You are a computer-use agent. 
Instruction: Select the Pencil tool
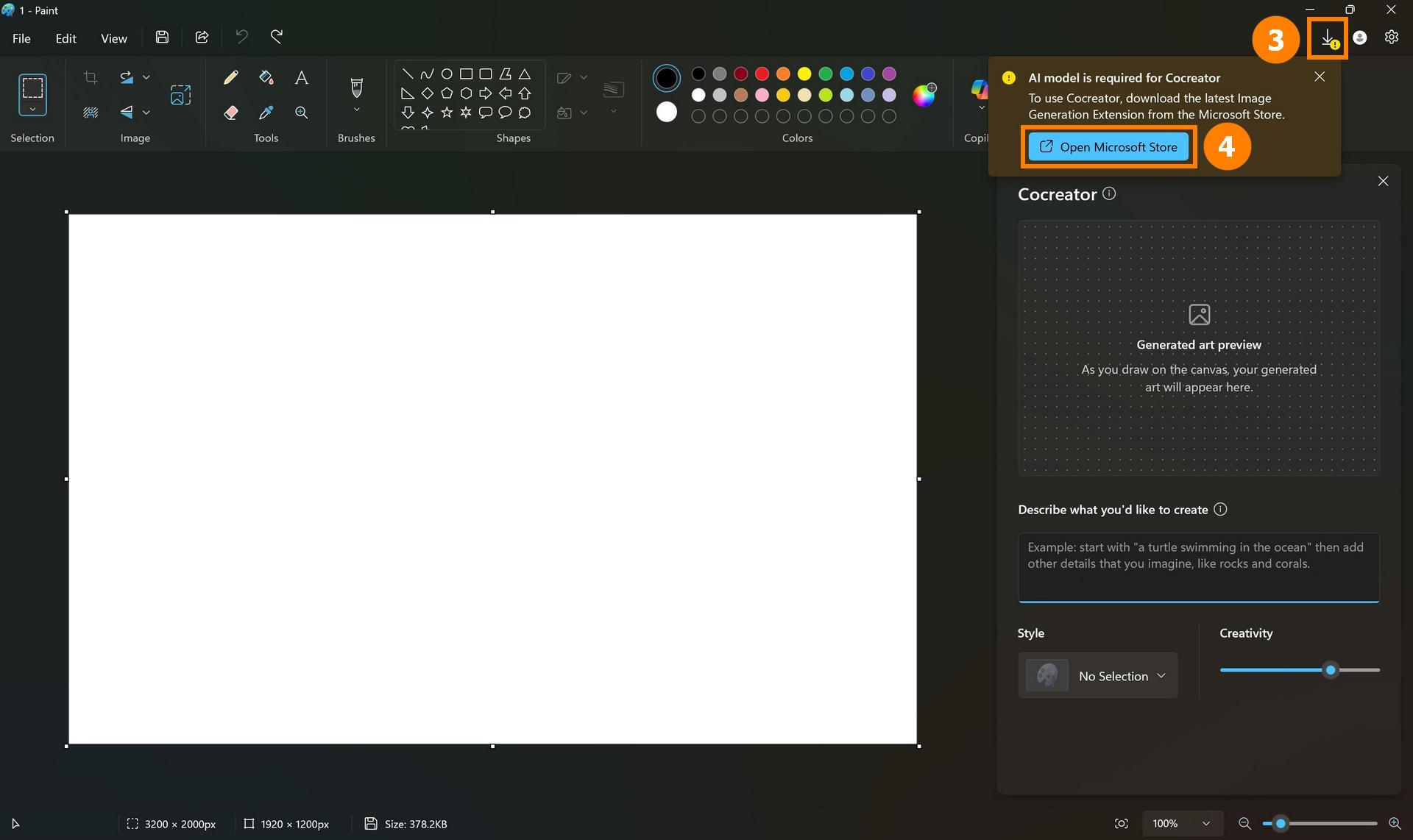[x=231, y=77]
